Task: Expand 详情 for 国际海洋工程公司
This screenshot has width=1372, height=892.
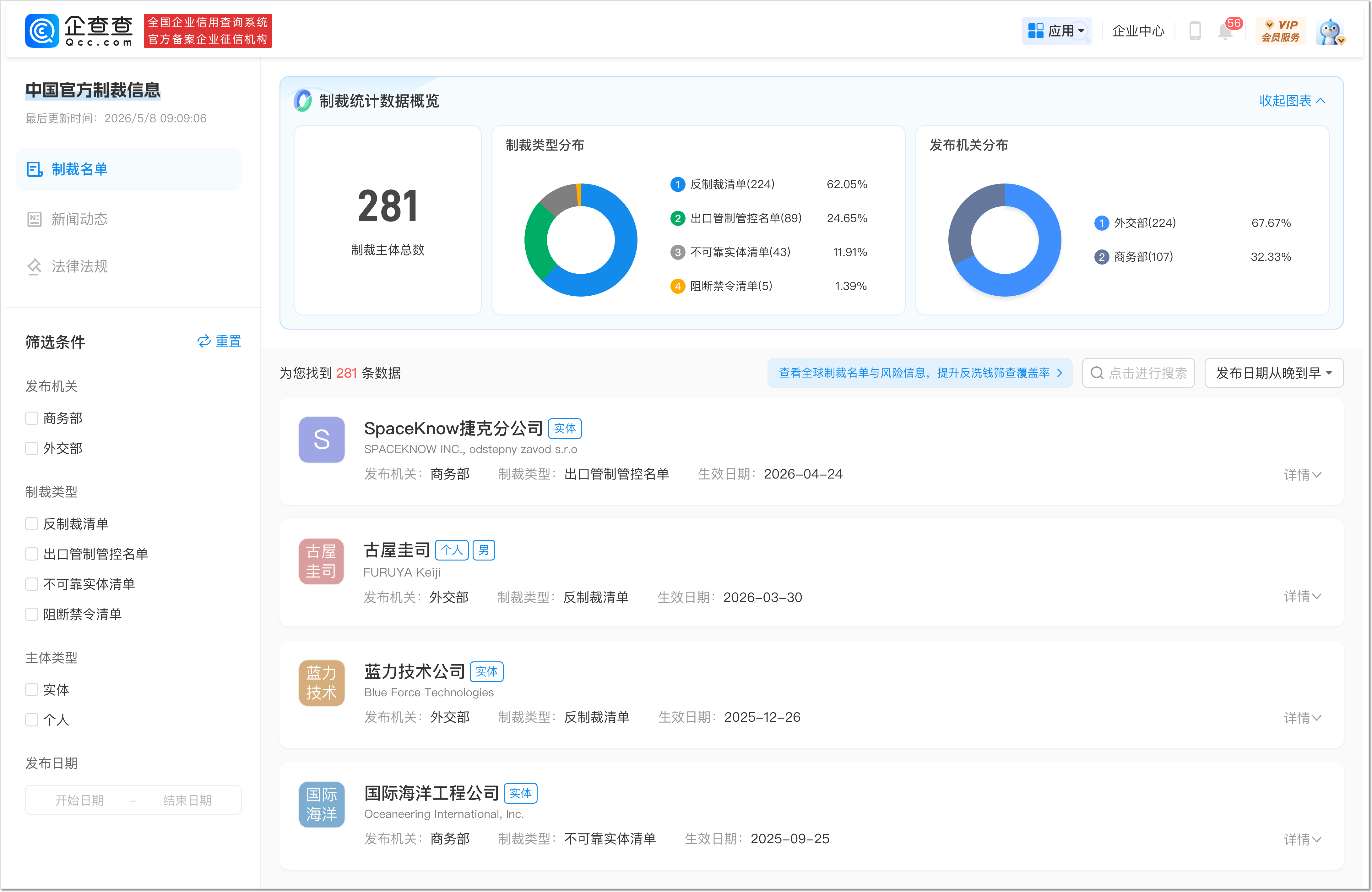Action: point(1302,840)
